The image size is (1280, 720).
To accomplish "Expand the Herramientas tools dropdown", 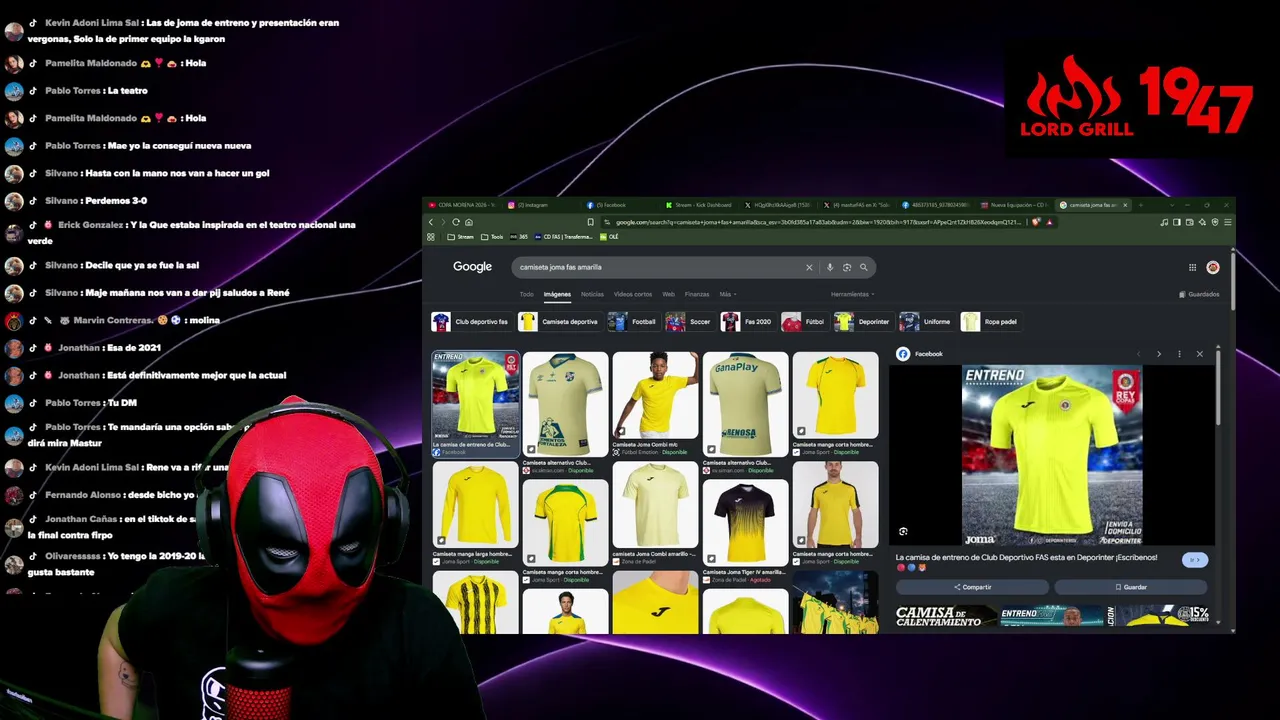I will [x=852, y=294].
